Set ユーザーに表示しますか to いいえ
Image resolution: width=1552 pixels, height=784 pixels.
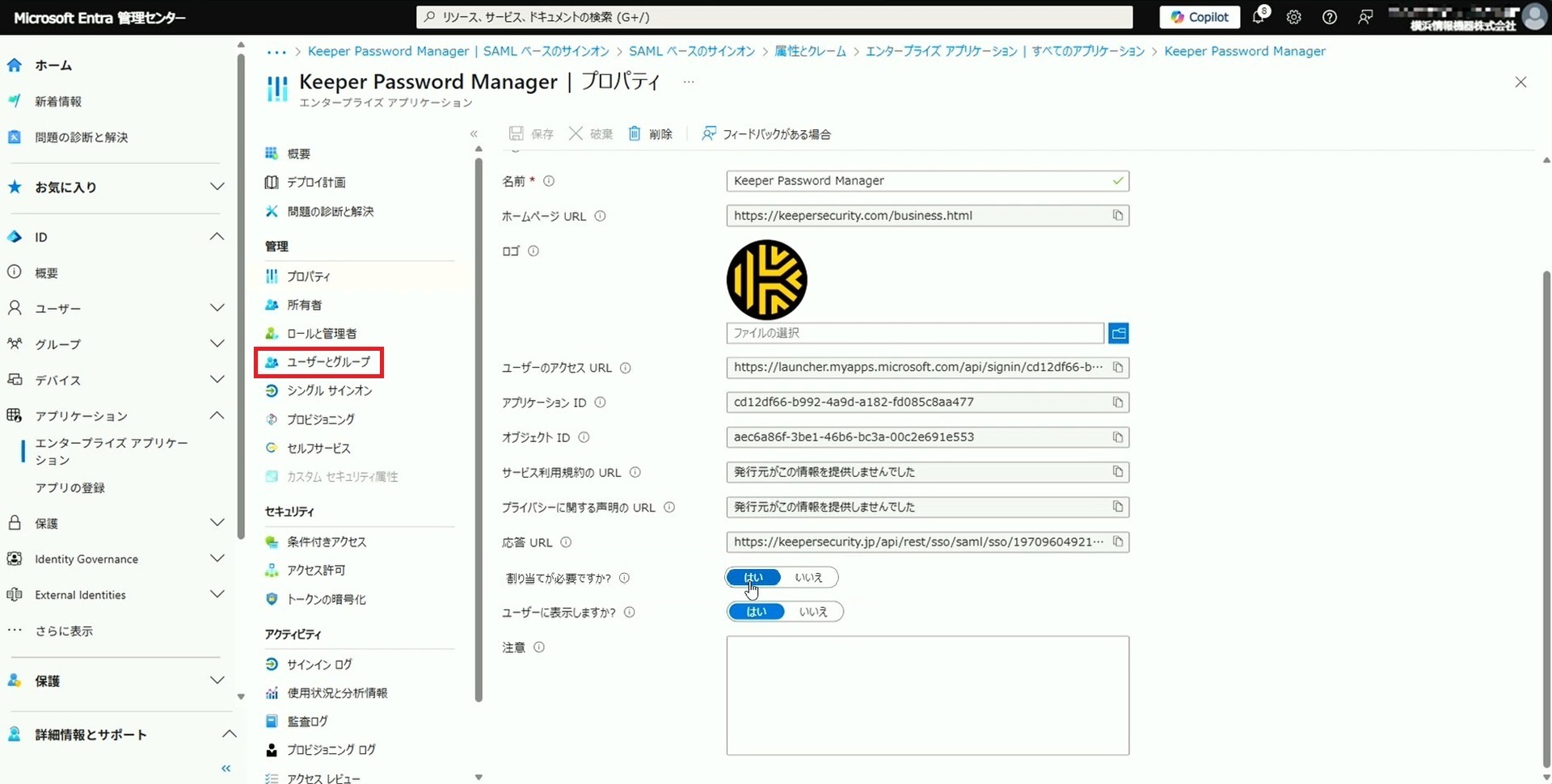click(812, 612)
